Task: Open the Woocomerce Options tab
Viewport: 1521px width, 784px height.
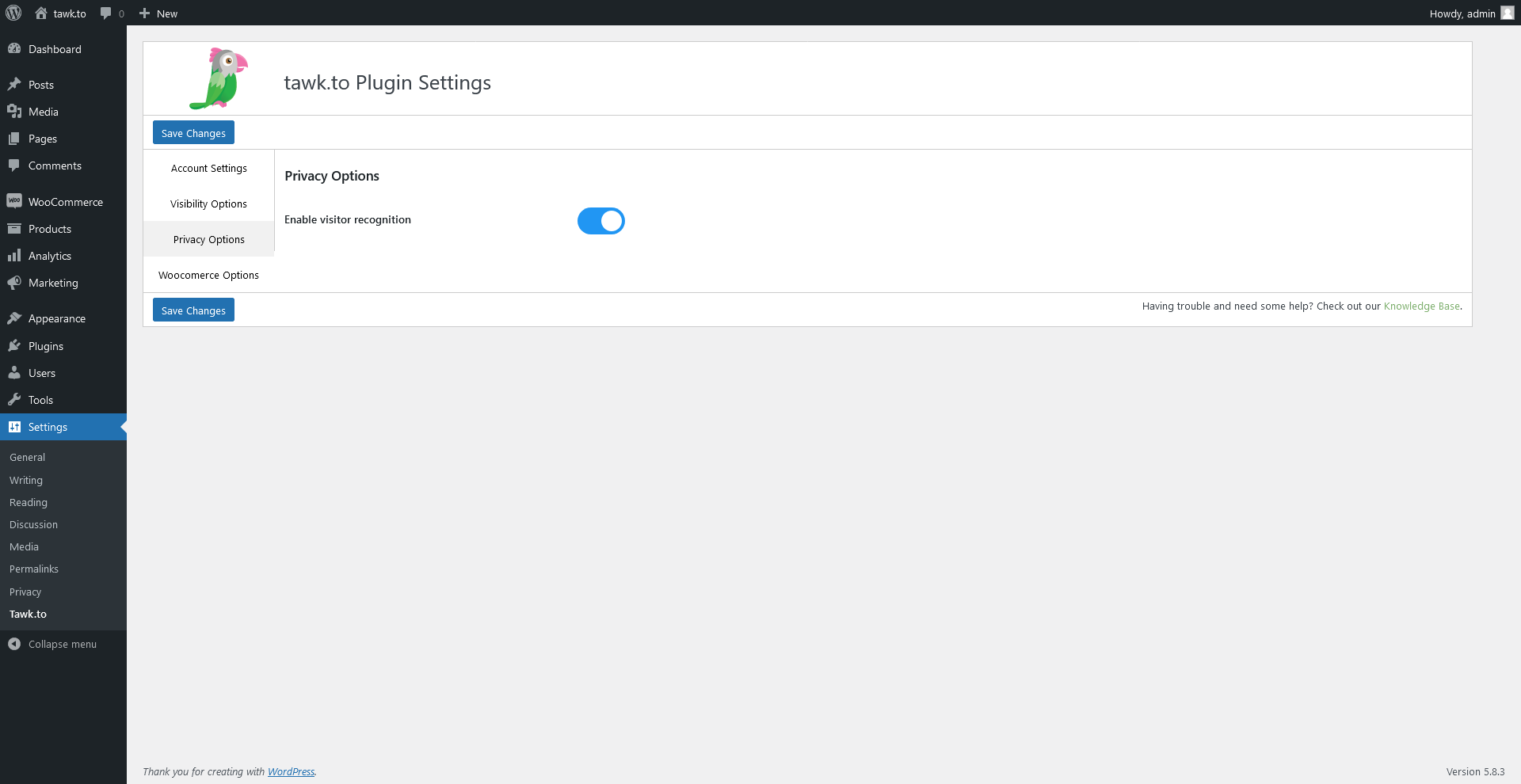Action: (208, 276)
